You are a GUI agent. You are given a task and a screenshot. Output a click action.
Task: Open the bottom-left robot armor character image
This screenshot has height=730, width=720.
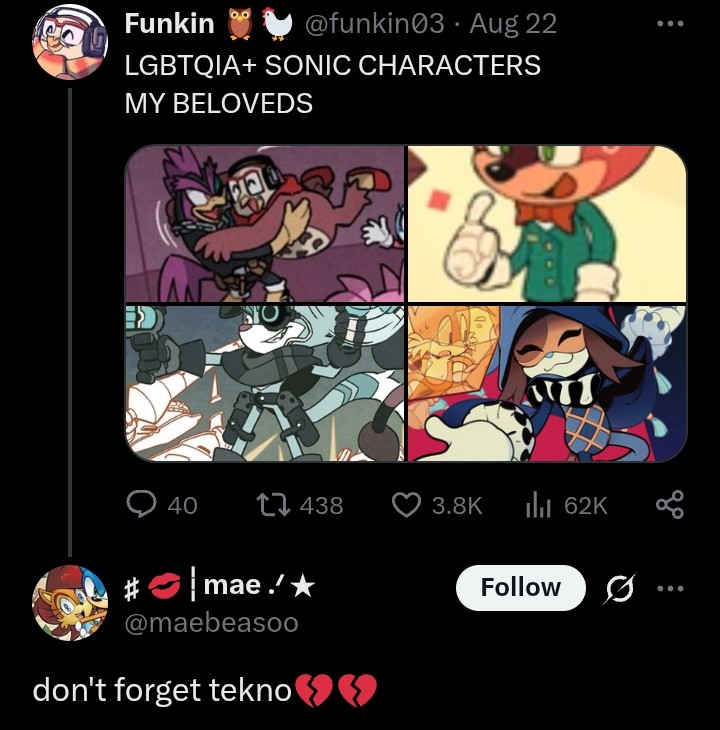tap(265, 383)
